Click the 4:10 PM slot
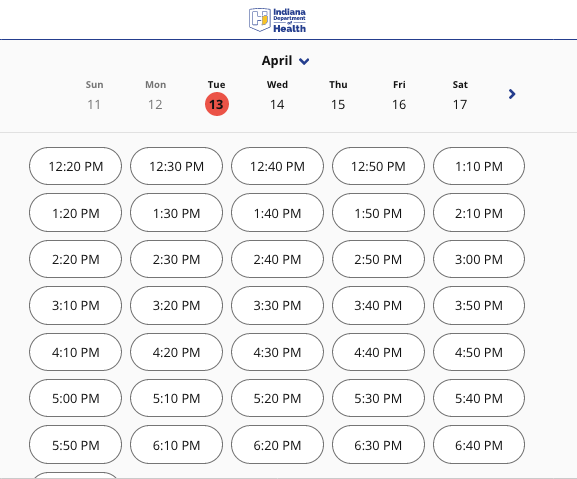The image size is (577, 479). 75,352
